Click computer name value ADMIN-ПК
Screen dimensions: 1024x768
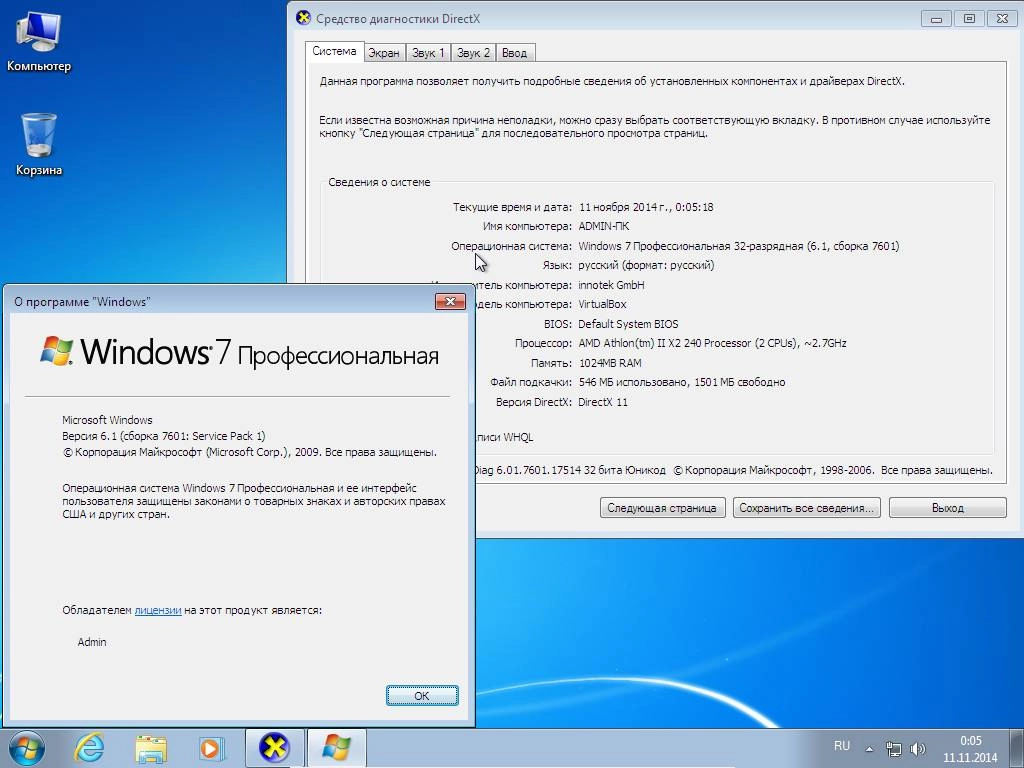pyautogui.click(x=604, y=227)
